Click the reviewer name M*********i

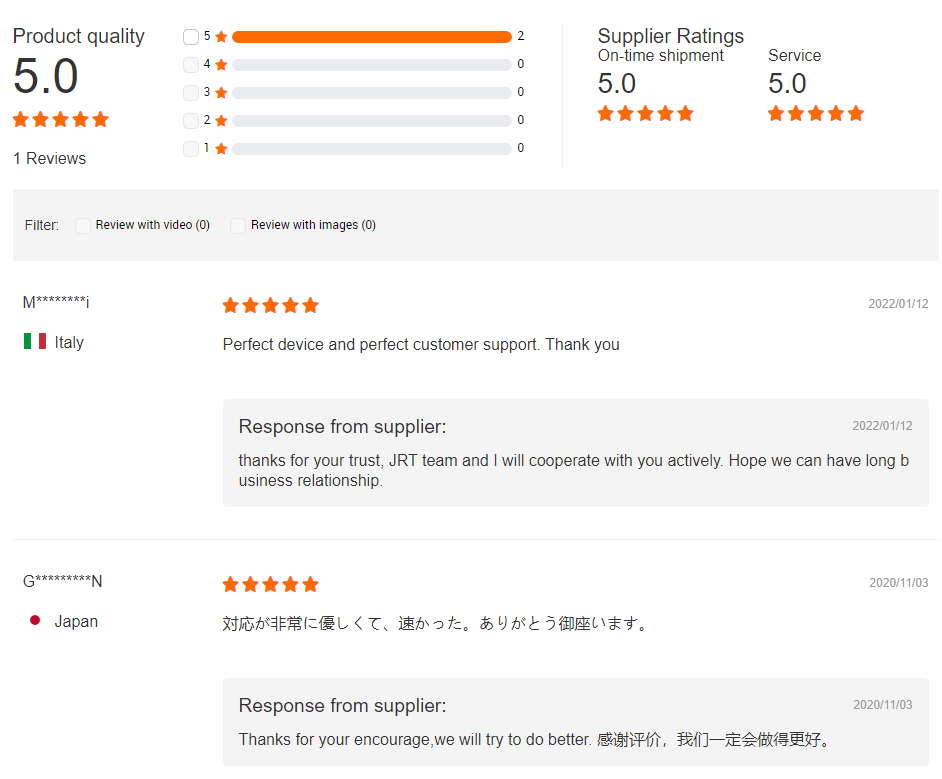(x=56, y=302)
